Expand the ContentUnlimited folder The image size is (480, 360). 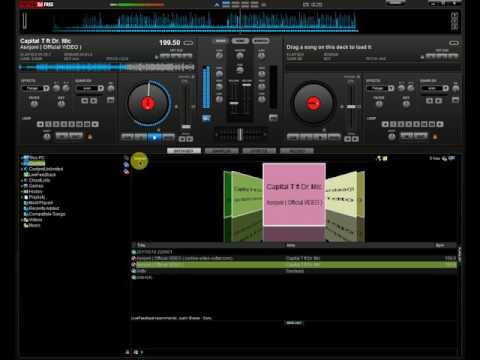pos(22,169)
